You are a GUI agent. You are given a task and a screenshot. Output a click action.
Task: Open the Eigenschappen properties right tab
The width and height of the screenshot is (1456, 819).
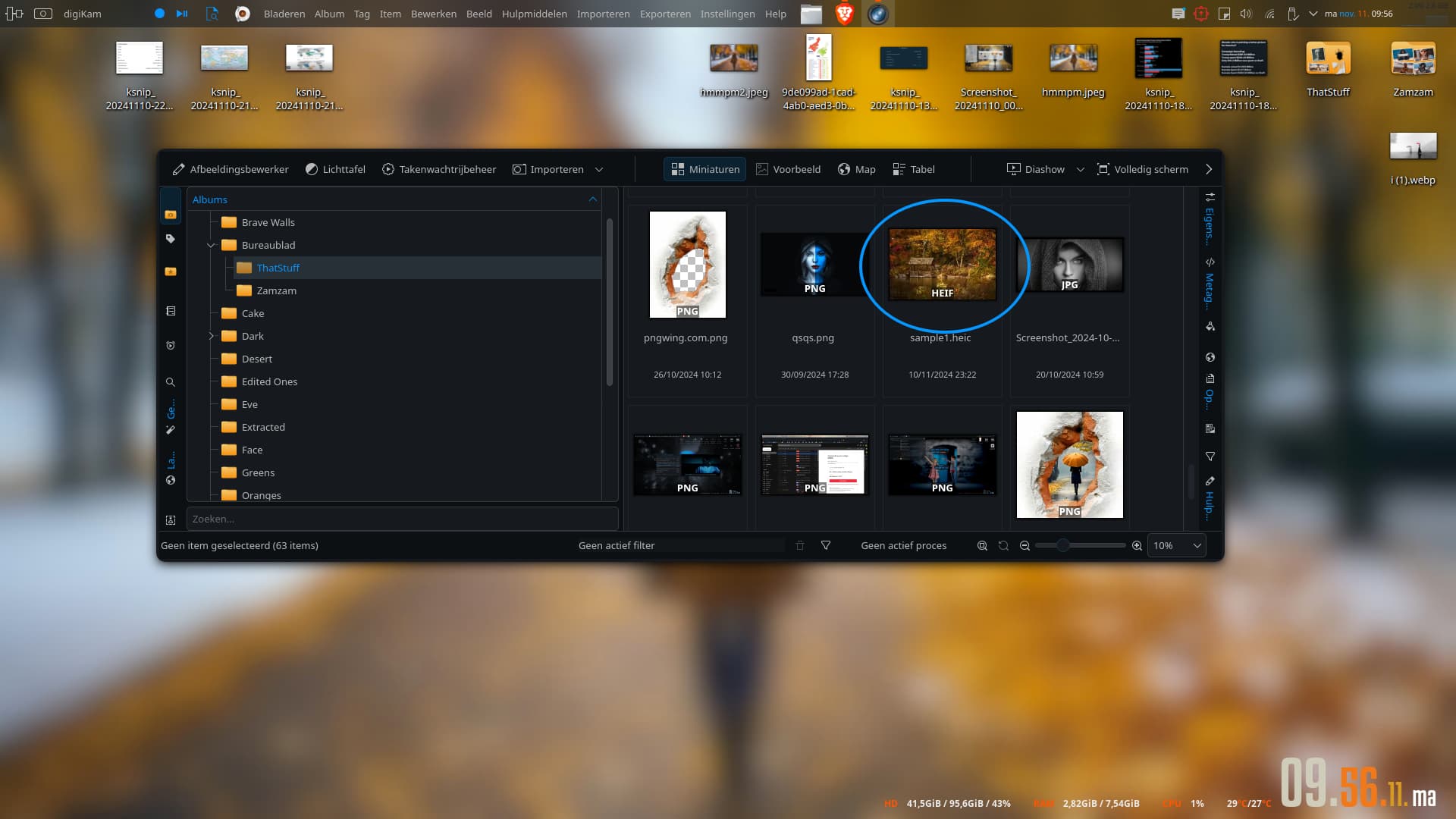click(x=1210, y=218)
